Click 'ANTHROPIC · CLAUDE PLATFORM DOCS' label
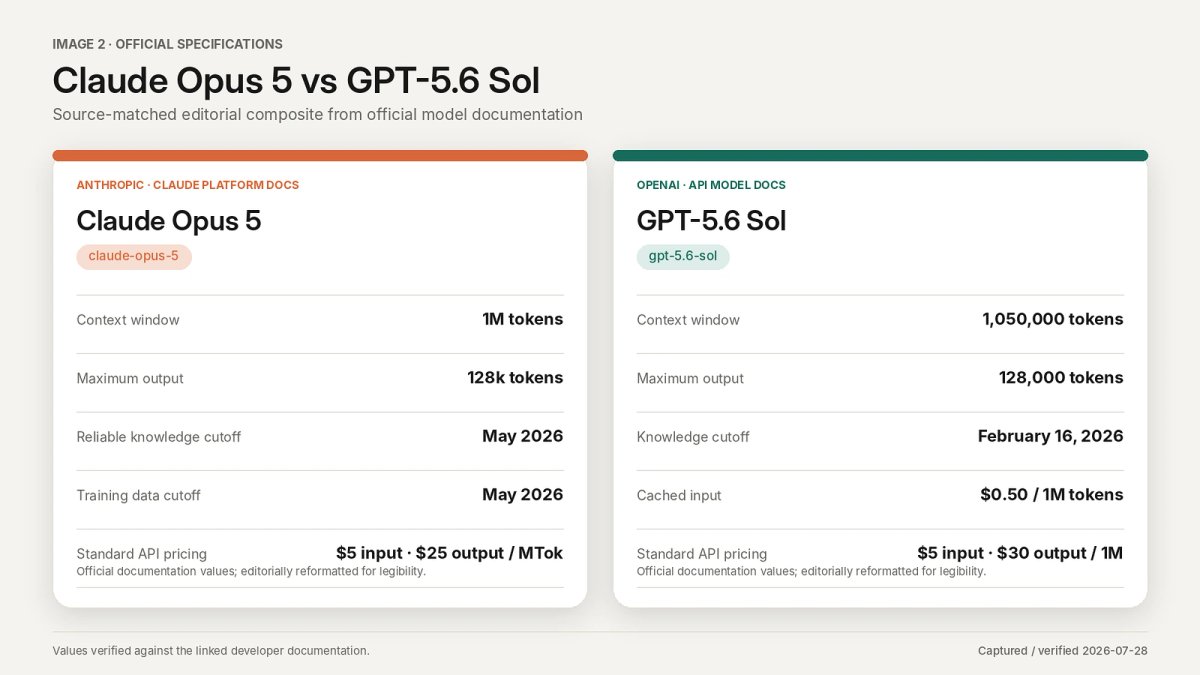 pyautogui.click(x=188, y=185)
